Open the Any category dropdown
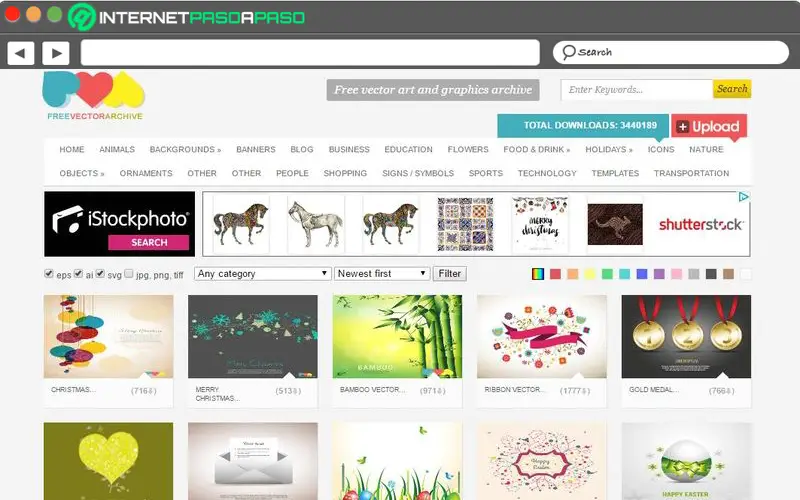This screenshot has width=800, height=500. (x=263, y=274)
